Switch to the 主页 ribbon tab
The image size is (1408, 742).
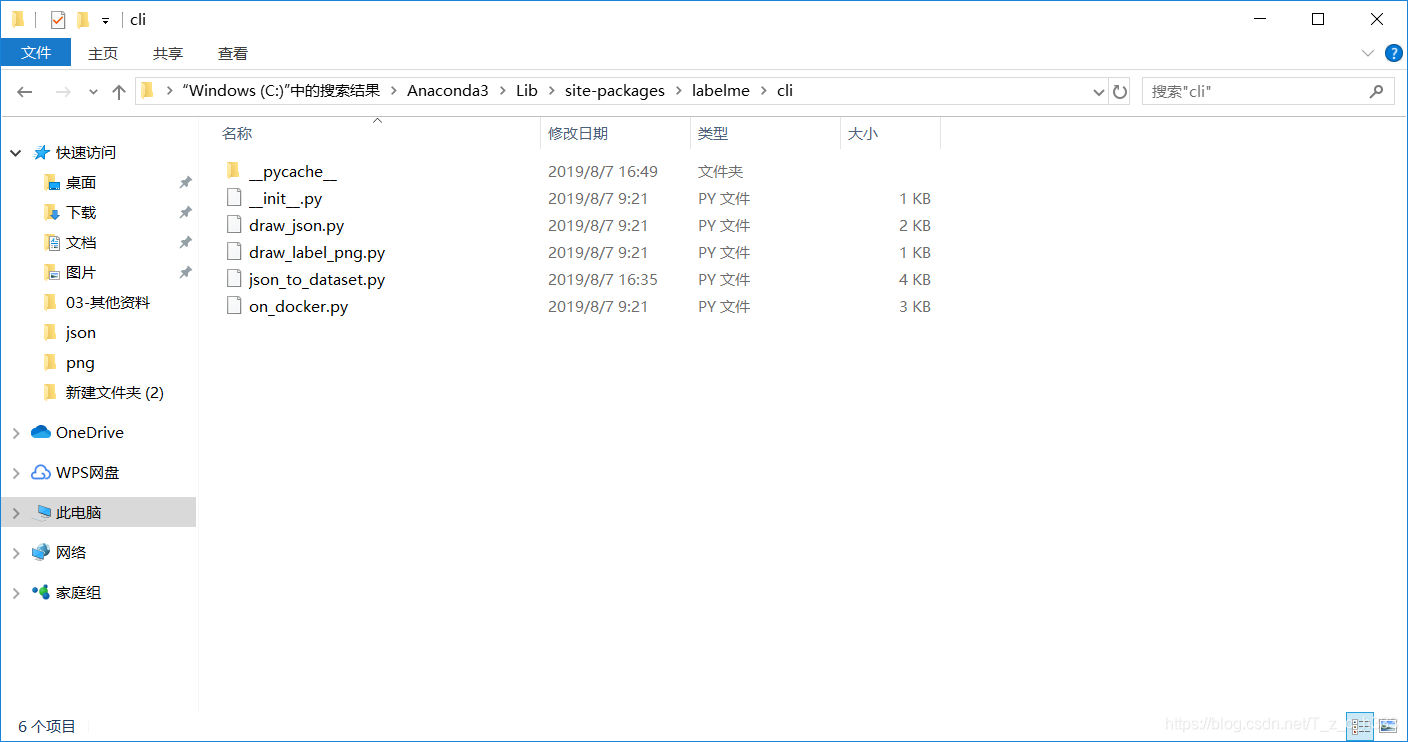(103, 53)
